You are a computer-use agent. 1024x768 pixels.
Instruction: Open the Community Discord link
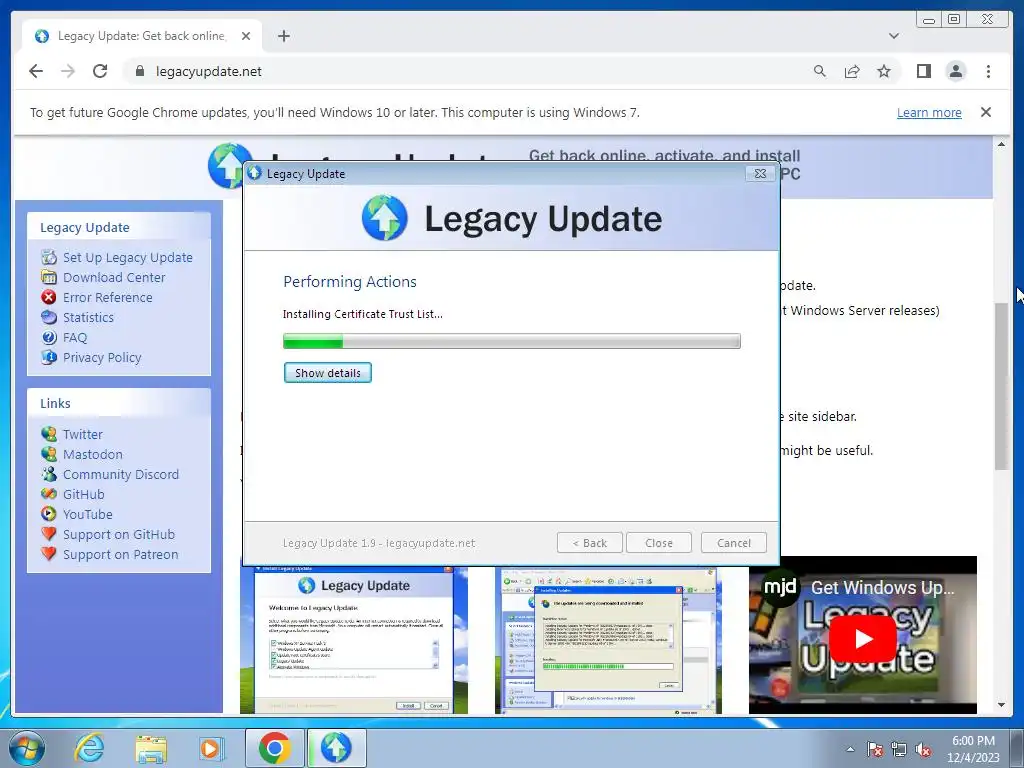121,474
